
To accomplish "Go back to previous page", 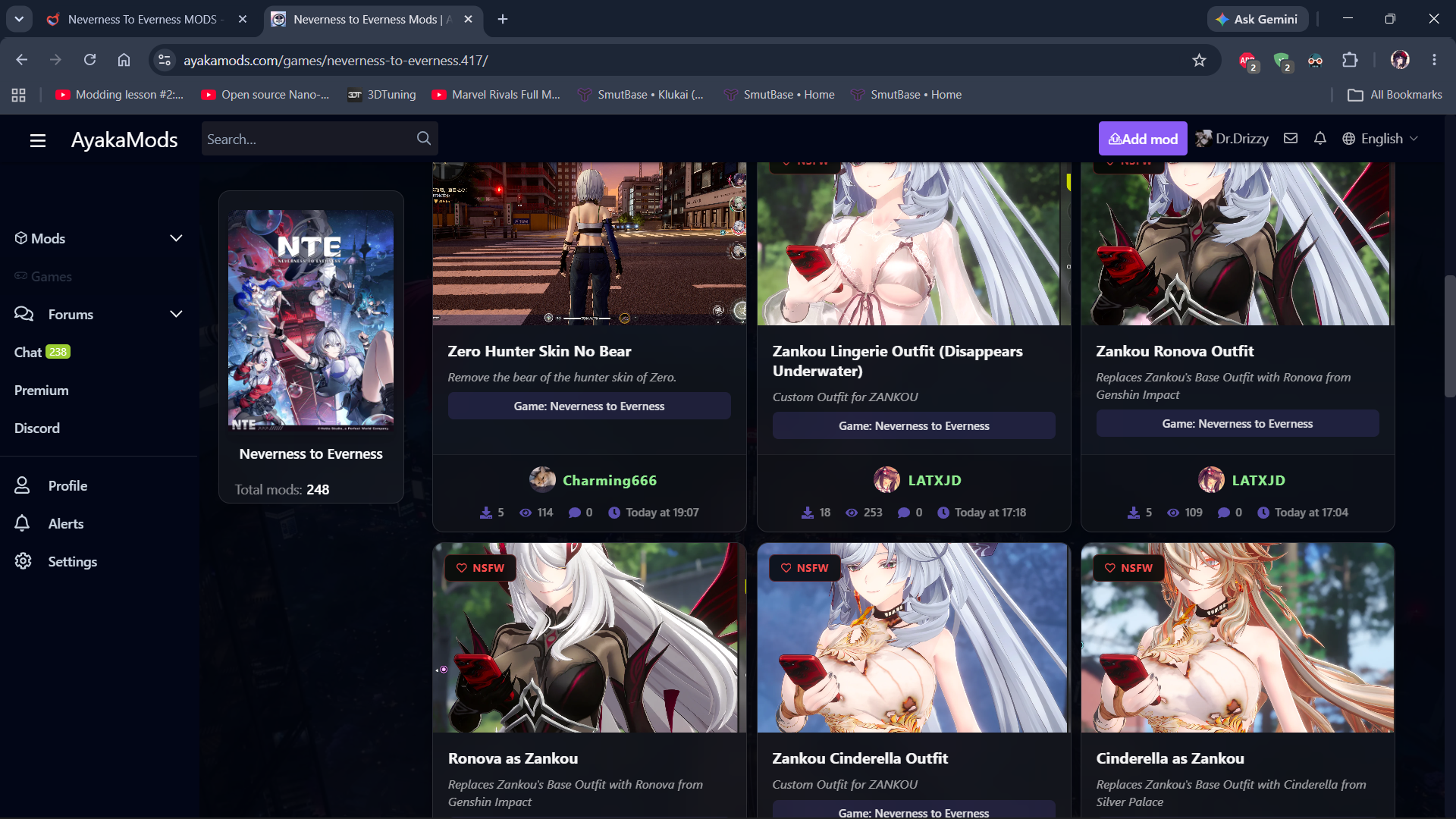I will 21,60.
